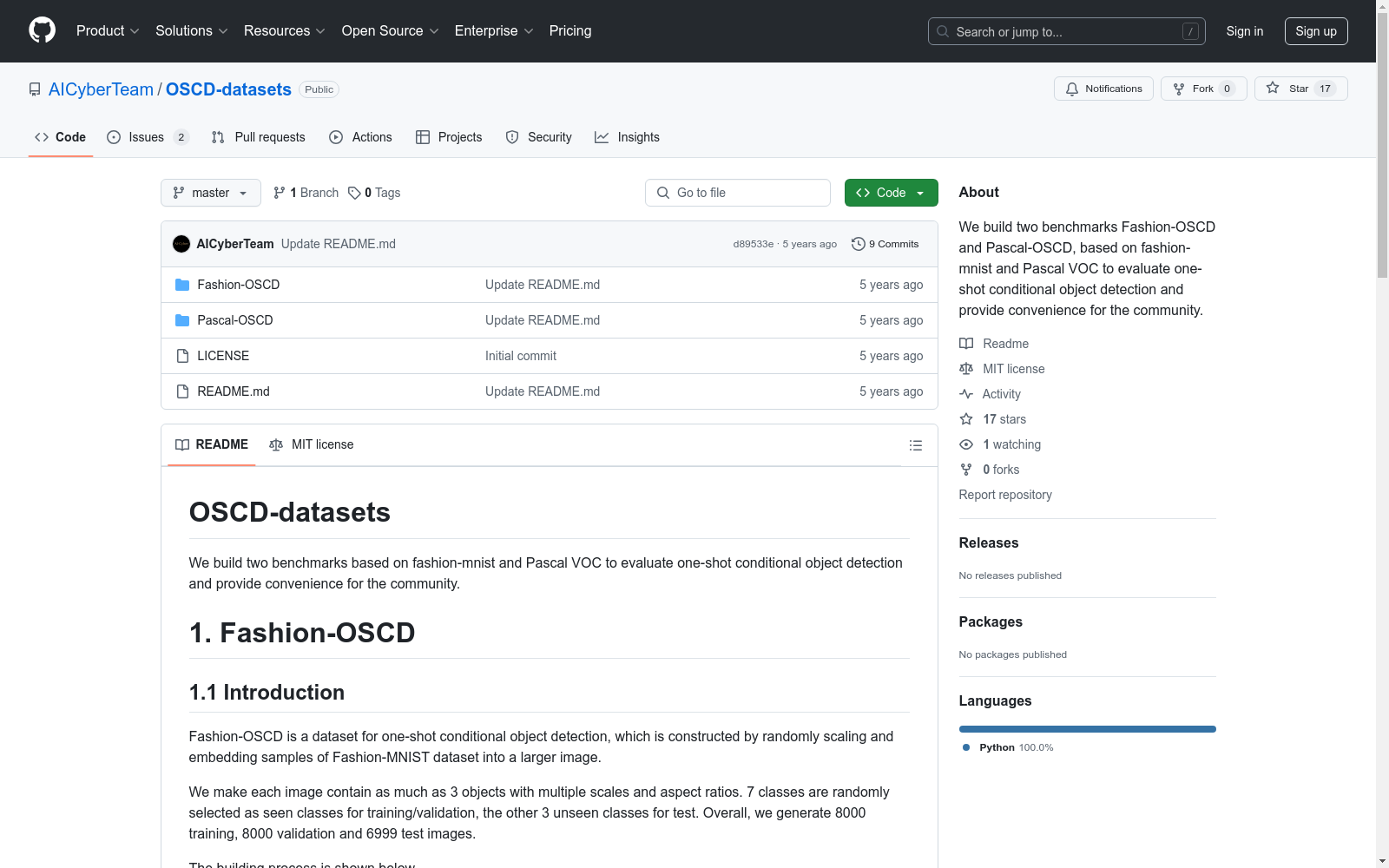This screenshot has height=868, width=1389.
Task: Select the Code repository tab
Action: point(60,137)
